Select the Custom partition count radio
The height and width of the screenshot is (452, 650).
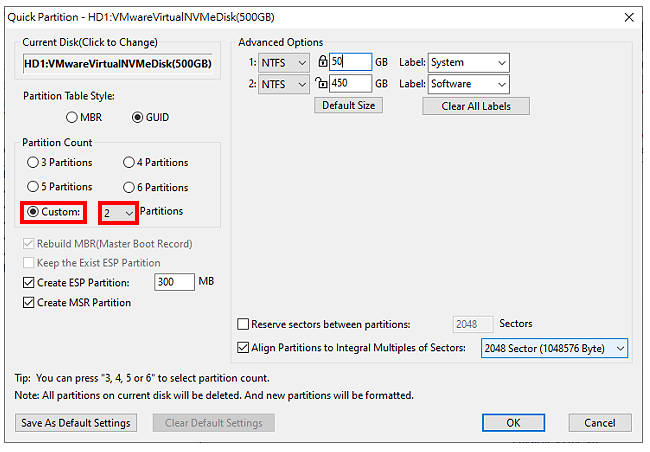[53, 212]
